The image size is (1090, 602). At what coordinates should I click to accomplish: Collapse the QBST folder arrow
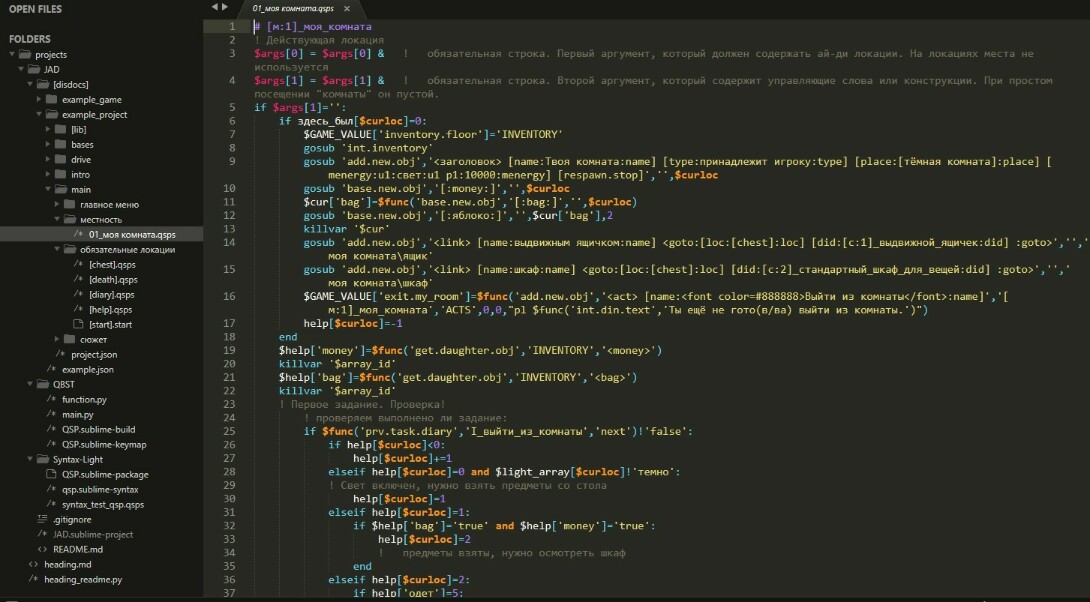(31, 384)
